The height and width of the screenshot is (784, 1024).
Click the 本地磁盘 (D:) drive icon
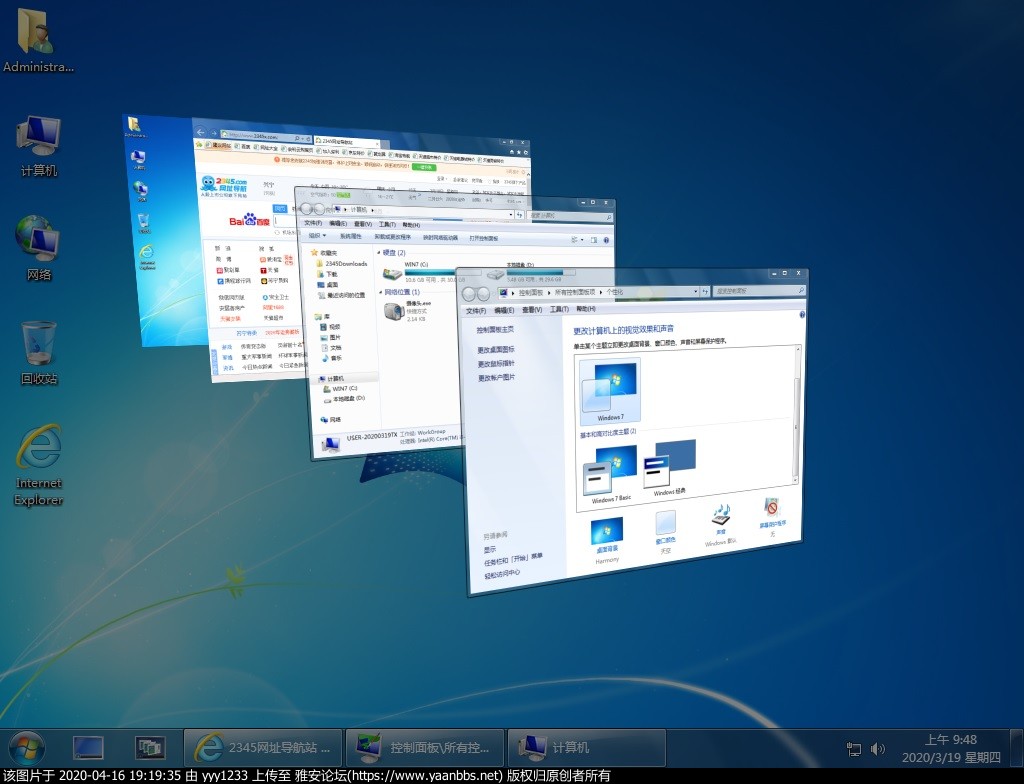[496, 272]
